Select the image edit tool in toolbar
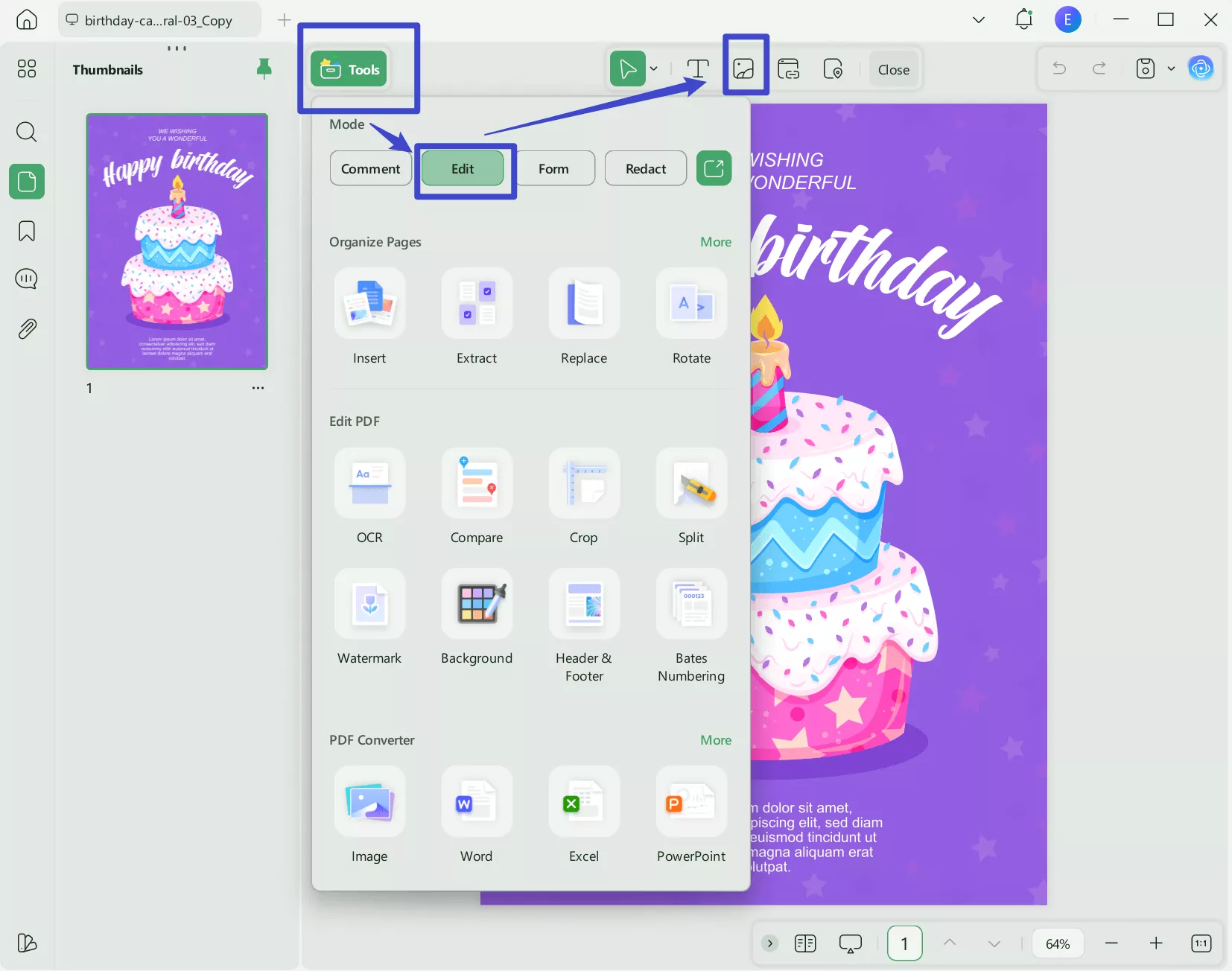1232x971 pixels. coord(744,69)
